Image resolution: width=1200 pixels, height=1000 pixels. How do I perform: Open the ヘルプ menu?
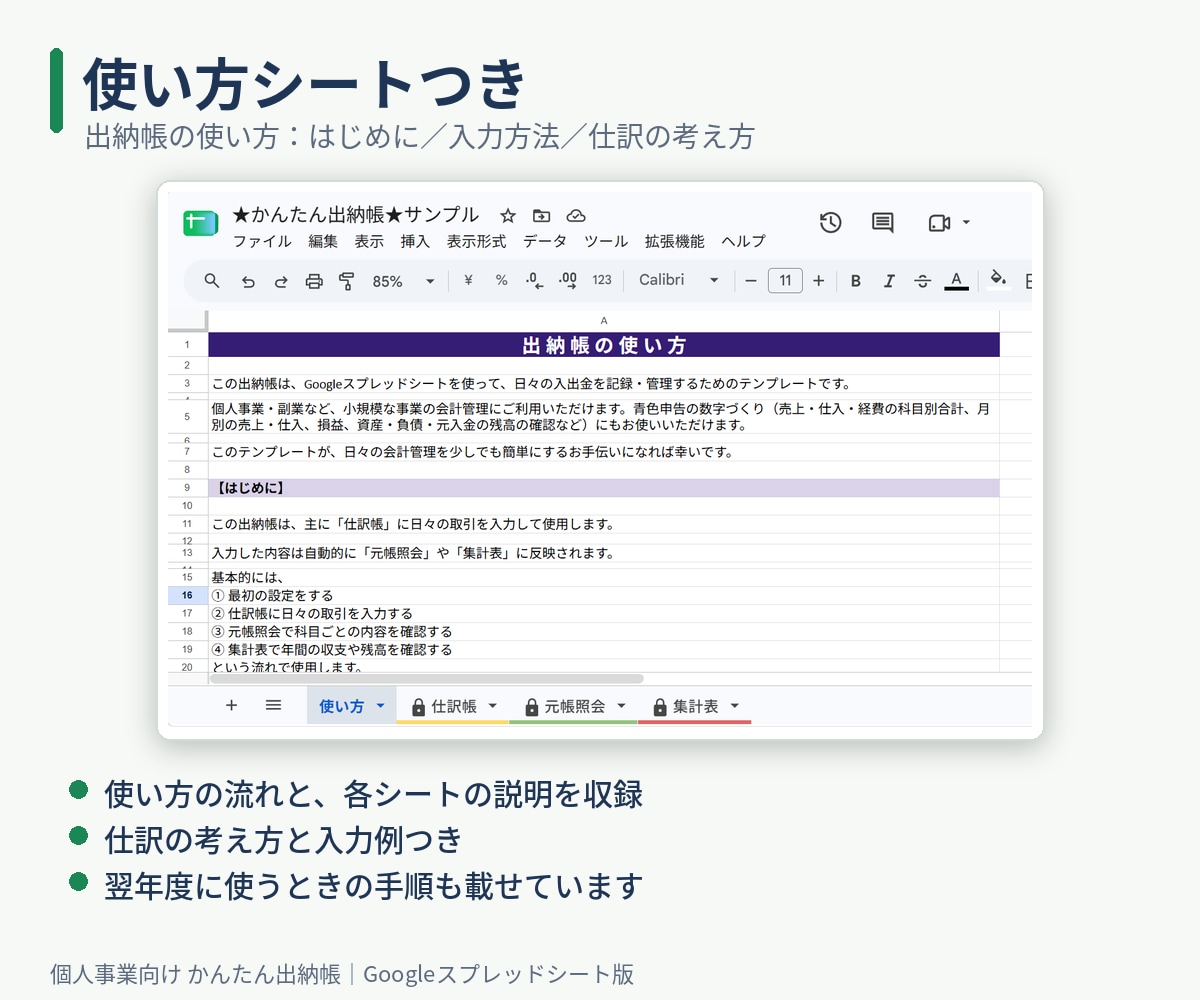pyautogui.click(x=743, y=242)
